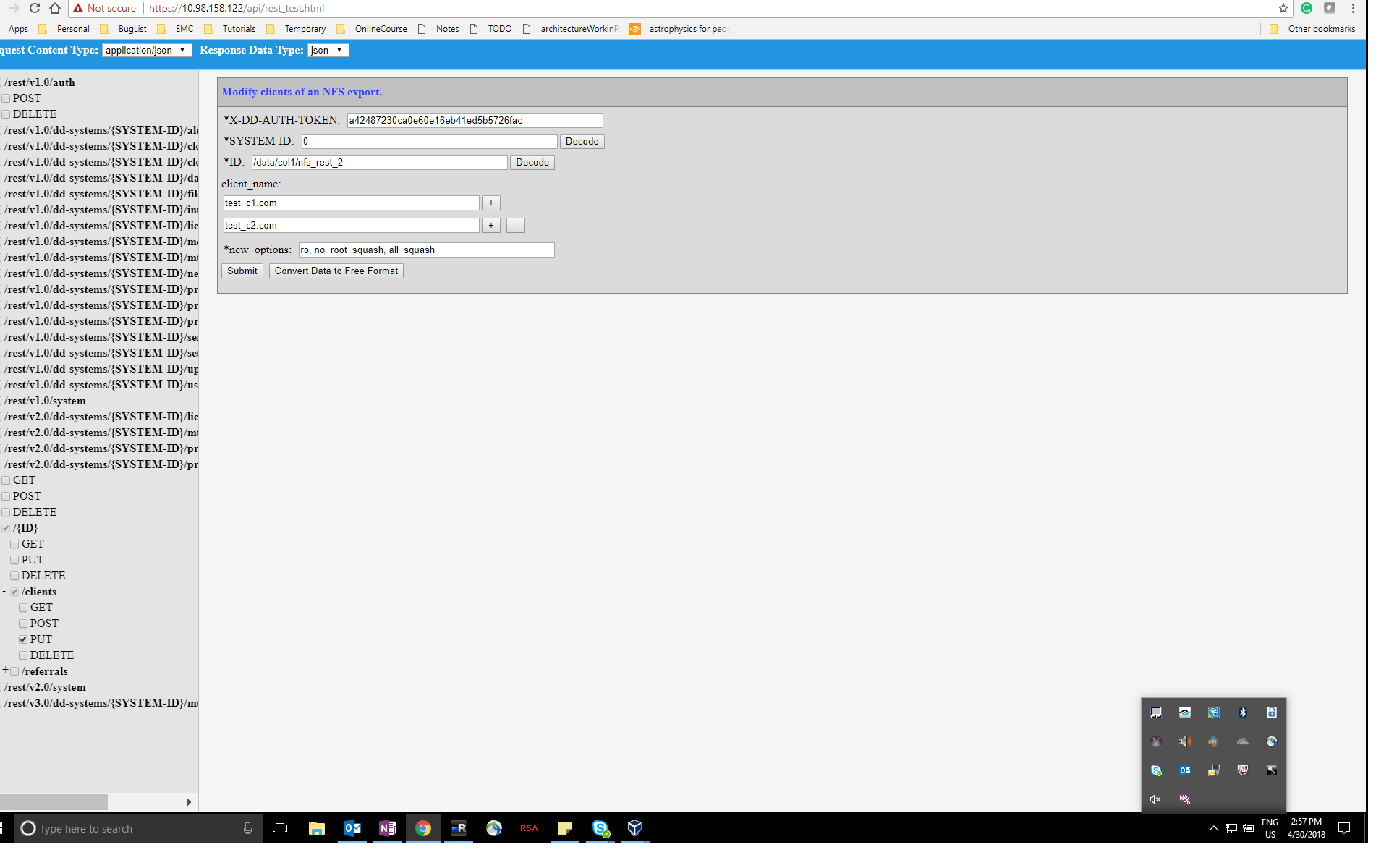Check DELETE under /rest/v1.0/auth
Screen dimensions: 1389x868
(x=6, y=114)
